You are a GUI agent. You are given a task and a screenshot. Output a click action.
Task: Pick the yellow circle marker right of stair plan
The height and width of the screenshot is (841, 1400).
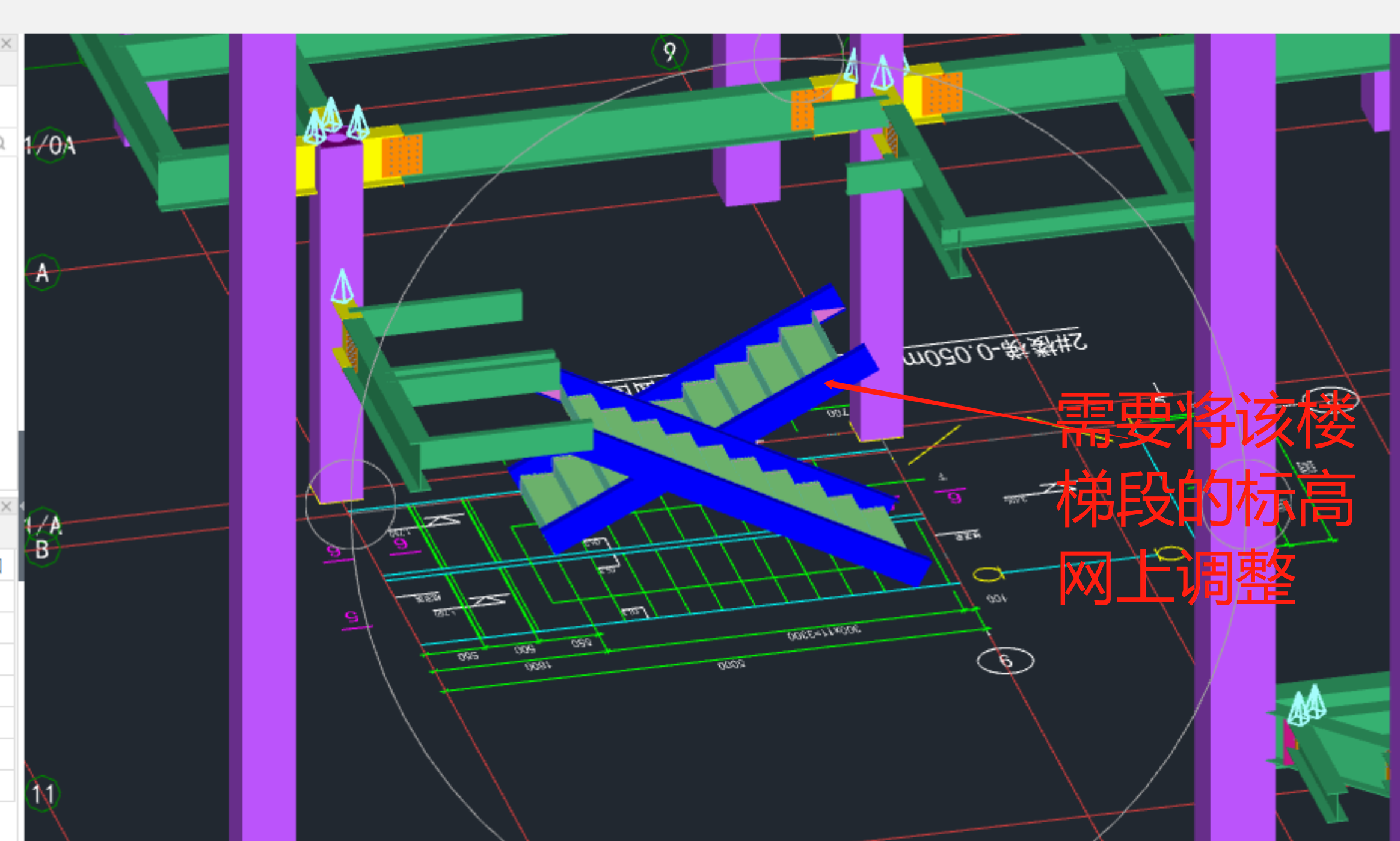pos(988,574)
